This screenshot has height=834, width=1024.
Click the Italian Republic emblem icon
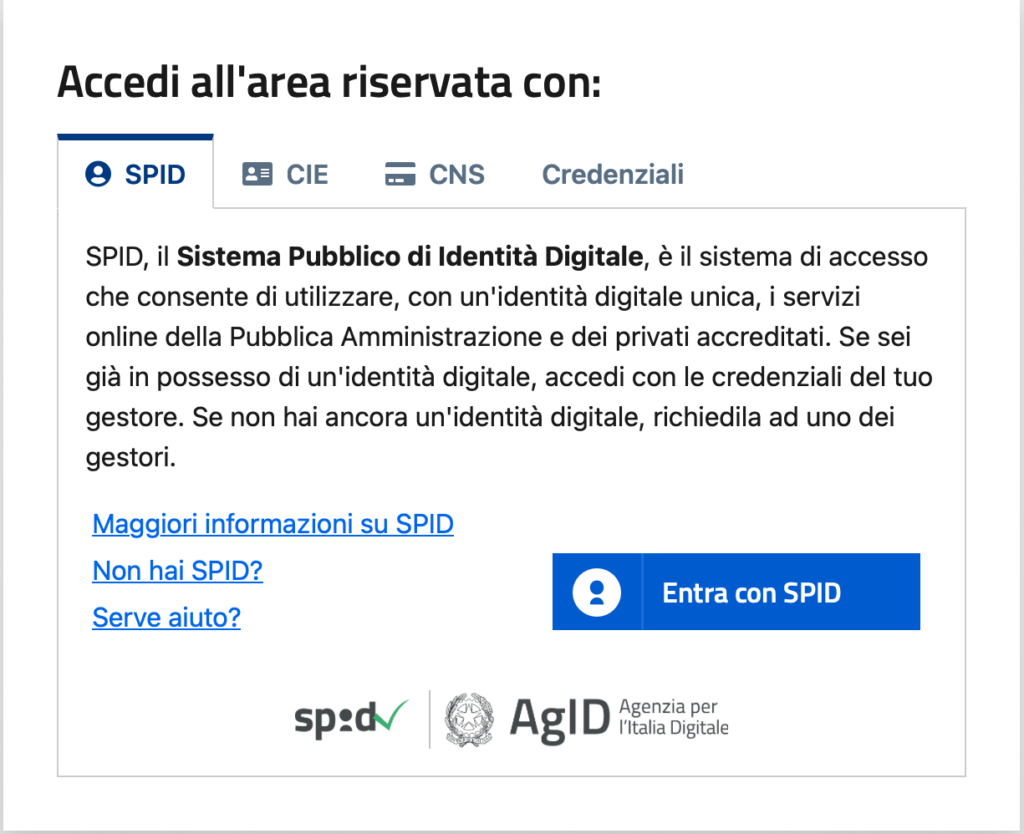click(469, 720)
